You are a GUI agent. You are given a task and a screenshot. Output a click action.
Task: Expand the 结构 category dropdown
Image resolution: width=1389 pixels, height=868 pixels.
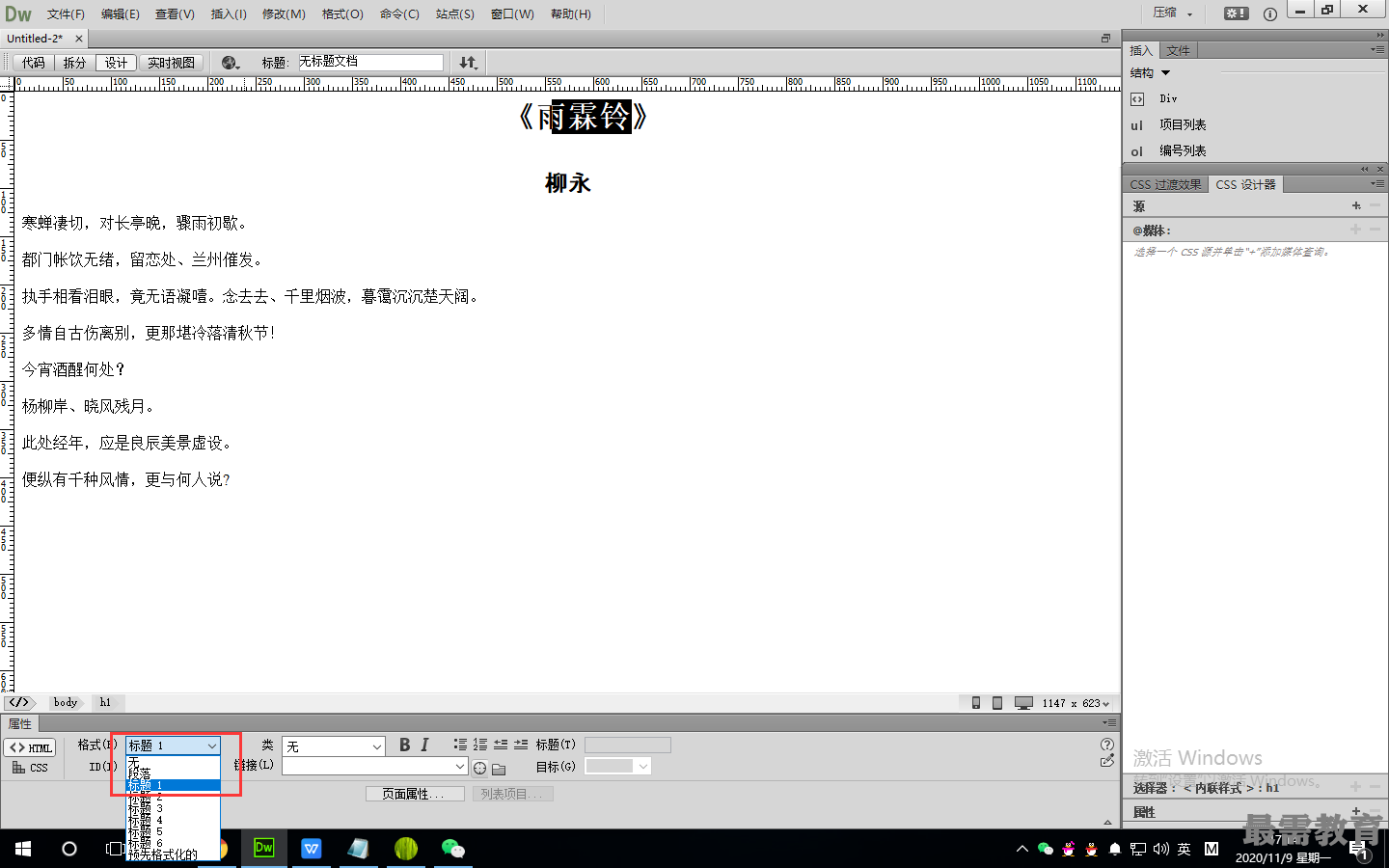[x=1151, y=73]
